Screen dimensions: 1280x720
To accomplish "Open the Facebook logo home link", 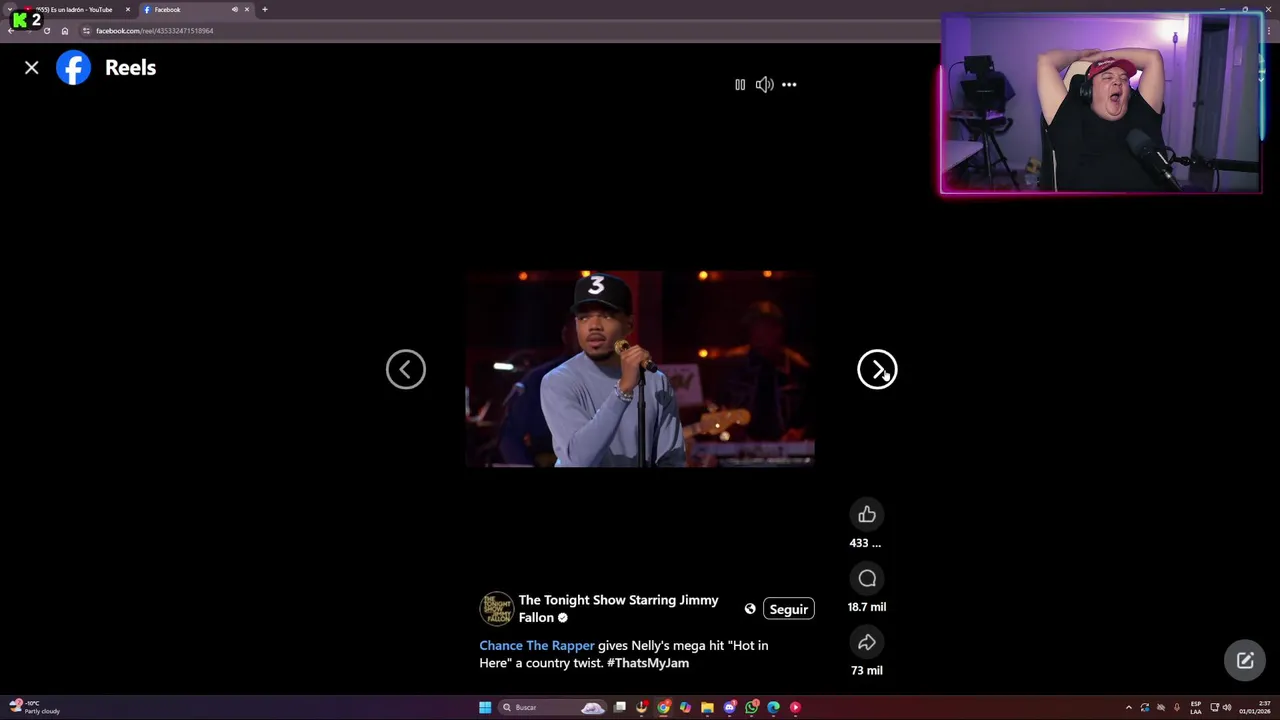I will click(x=73, y=68).
